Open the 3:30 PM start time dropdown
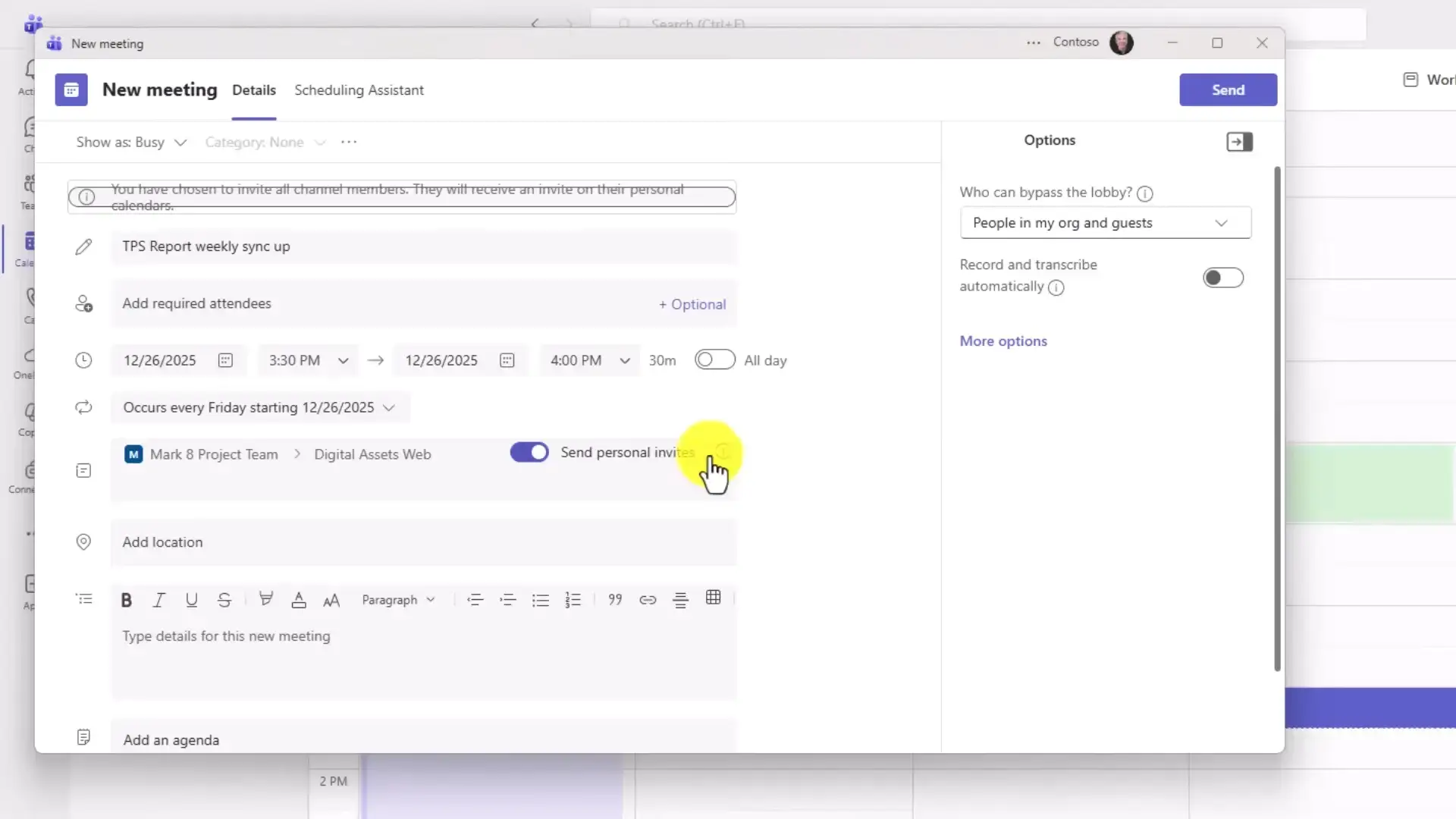Viewport: 1456px width, 819px height. tap(307, 360)
